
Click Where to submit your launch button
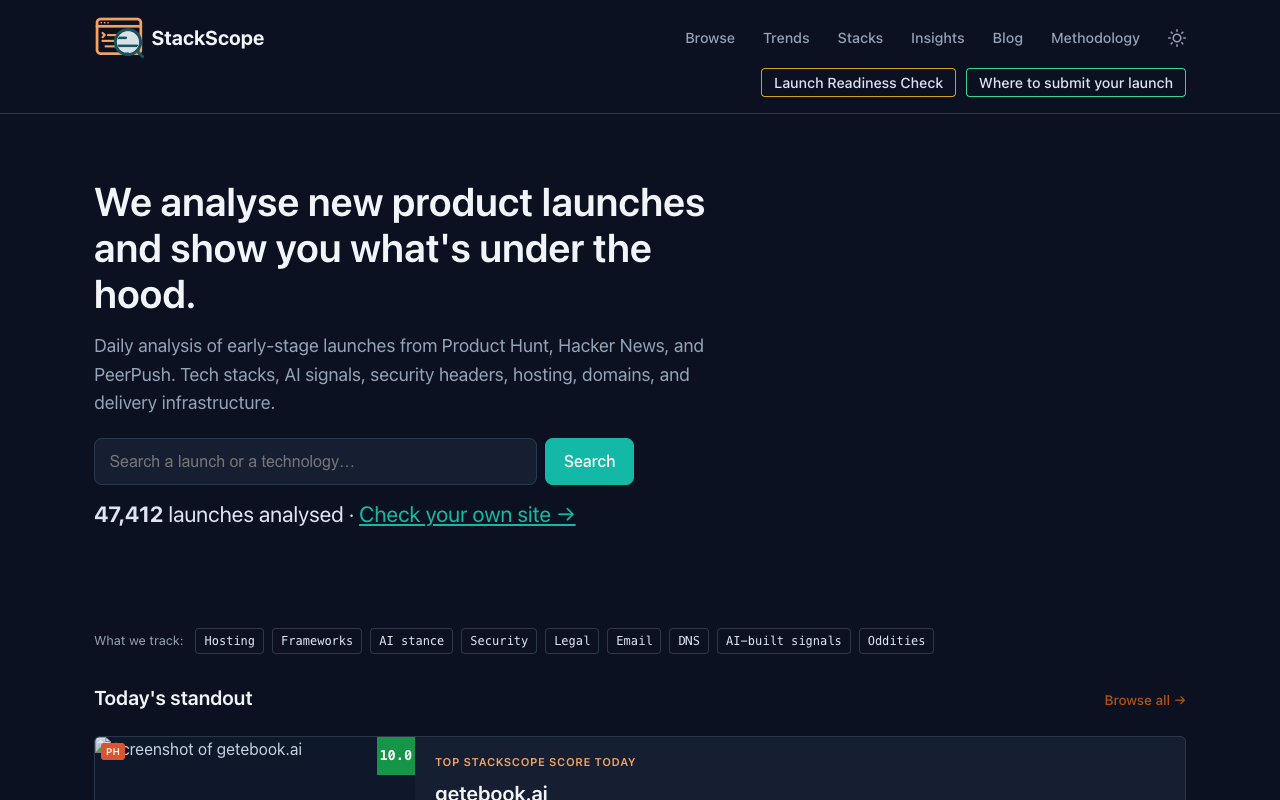(1076, 82)
